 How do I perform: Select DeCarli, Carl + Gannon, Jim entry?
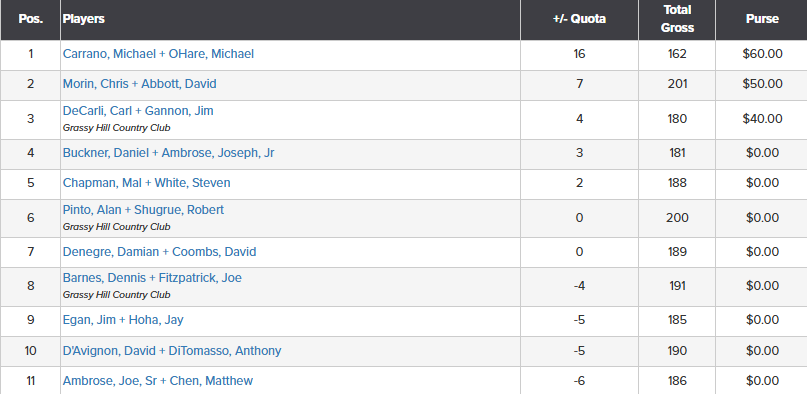[x=138, y=111]
